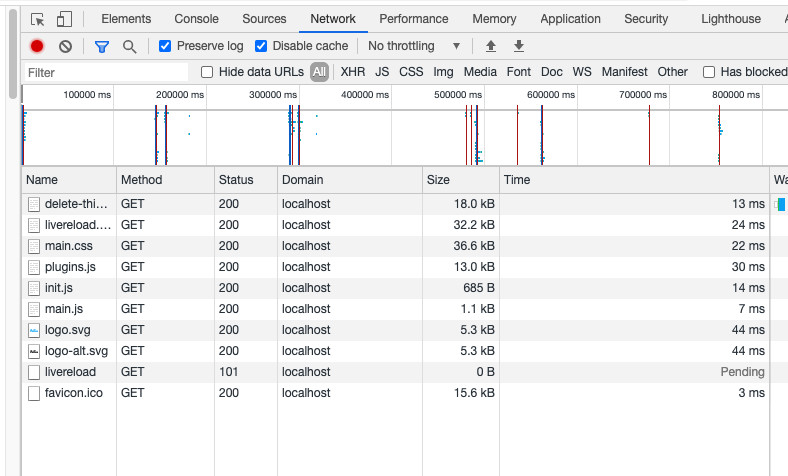
Task: Stop recording network log with red button
Action: (37, 46)
